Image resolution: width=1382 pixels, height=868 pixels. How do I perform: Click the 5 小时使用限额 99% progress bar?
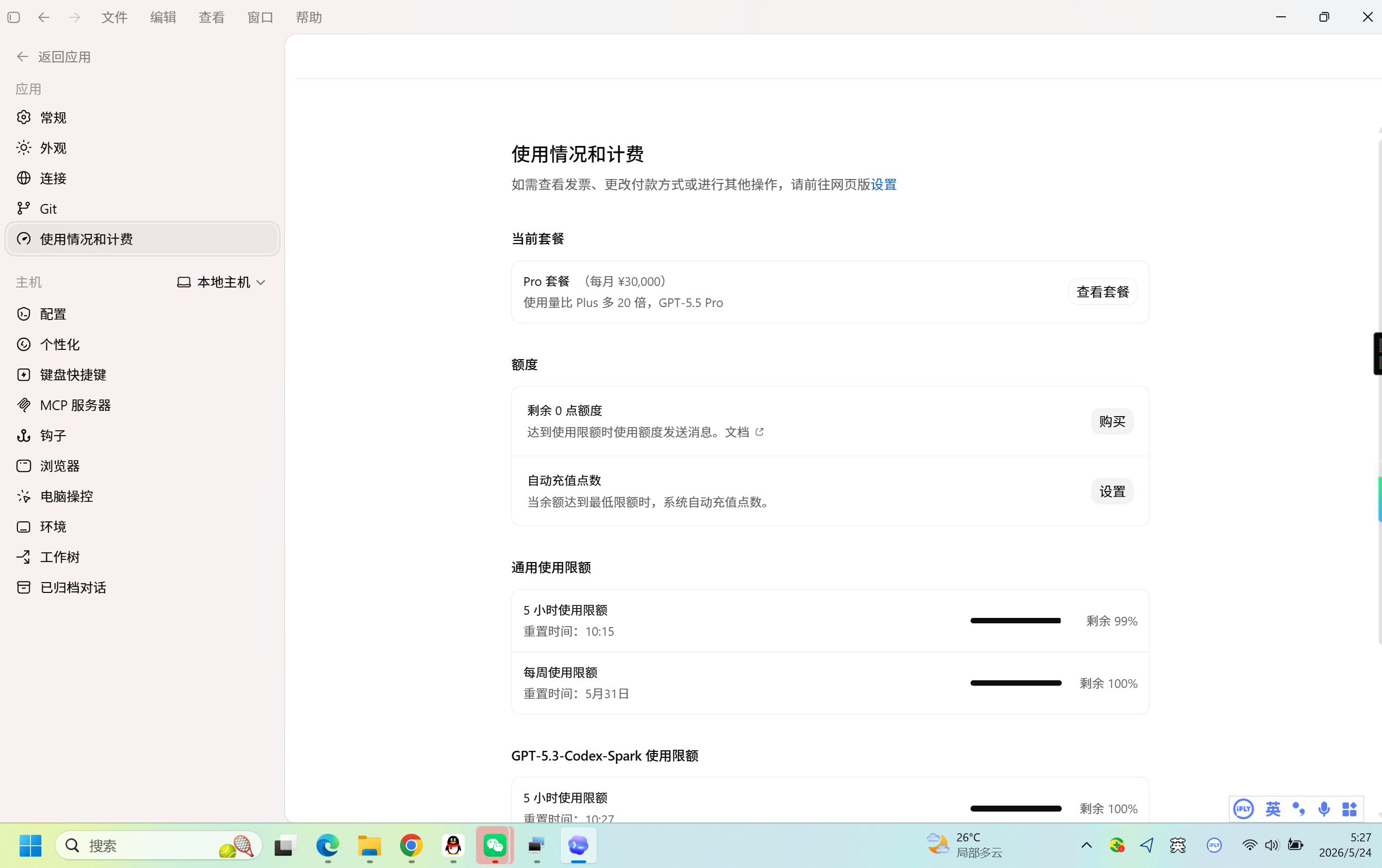1015,621
